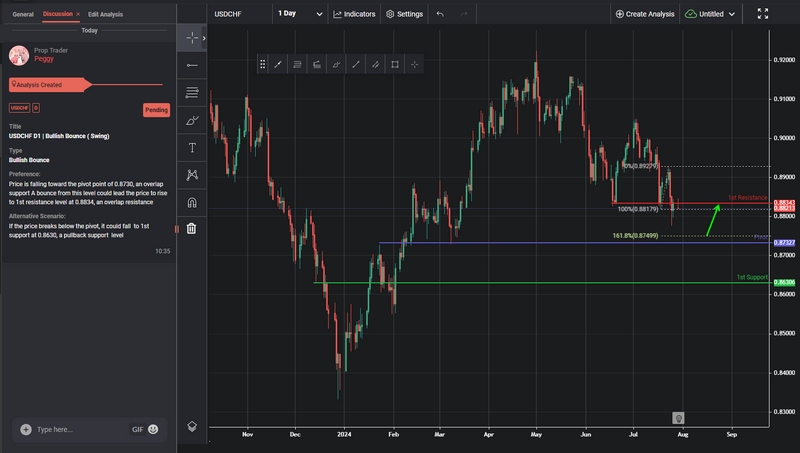Click crosshair icon in floating toolbar

tap(414, 64)
